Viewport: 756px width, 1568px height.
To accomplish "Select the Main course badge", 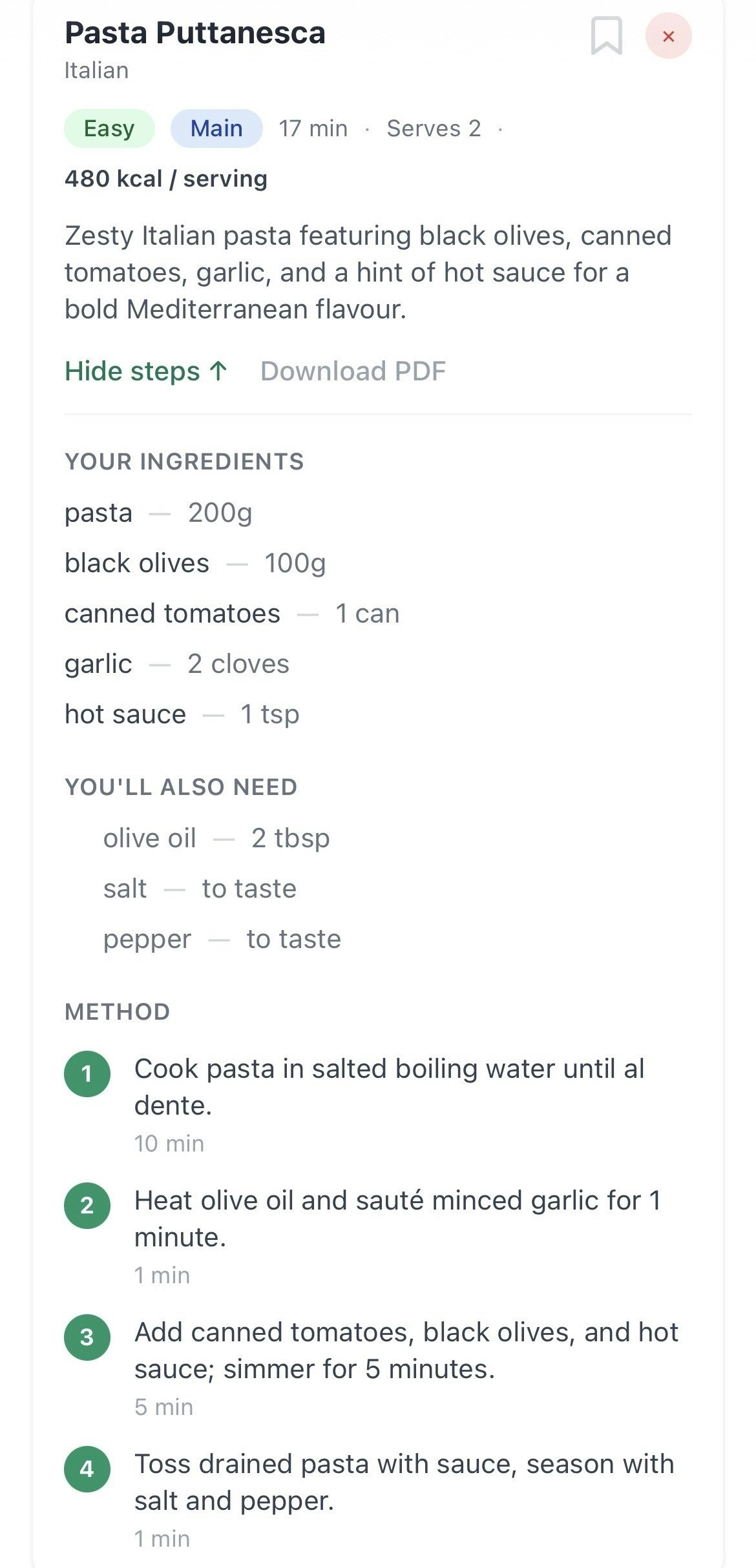I will pos(216,129).
